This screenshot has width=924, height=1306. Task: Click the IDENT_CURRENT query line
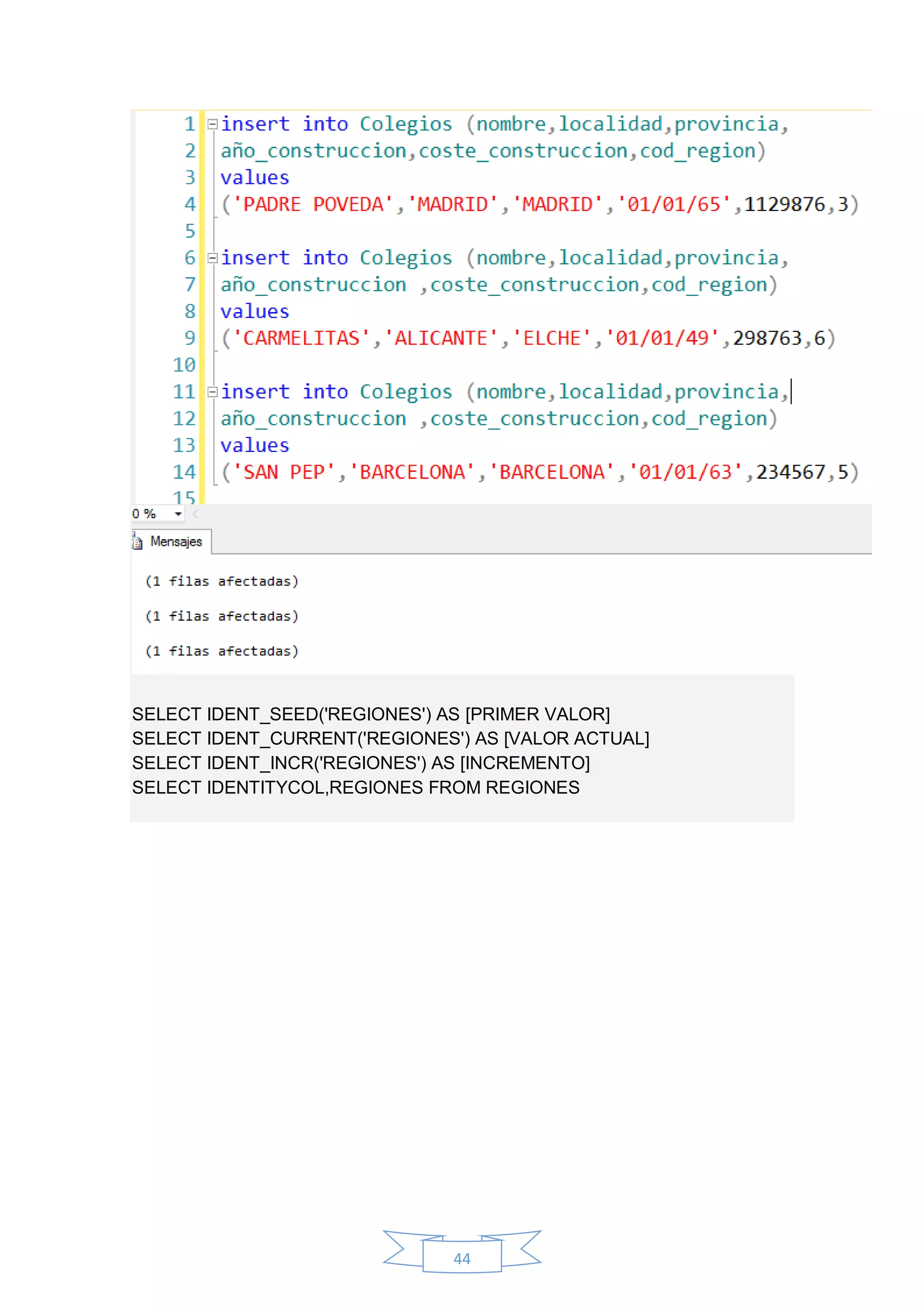[390, 738]
